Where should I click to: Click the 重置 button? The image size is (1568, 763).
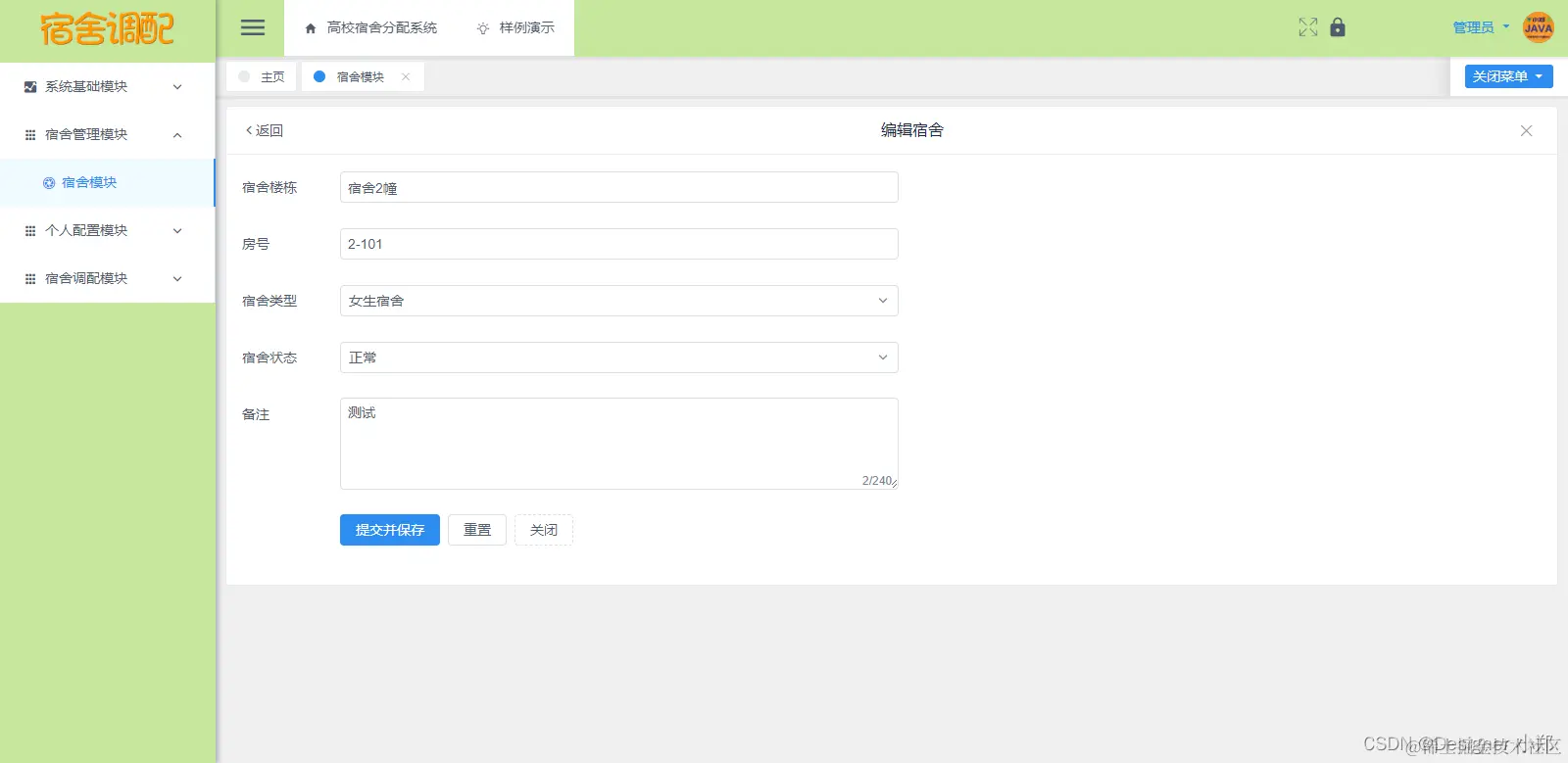[x=477, y=530]
